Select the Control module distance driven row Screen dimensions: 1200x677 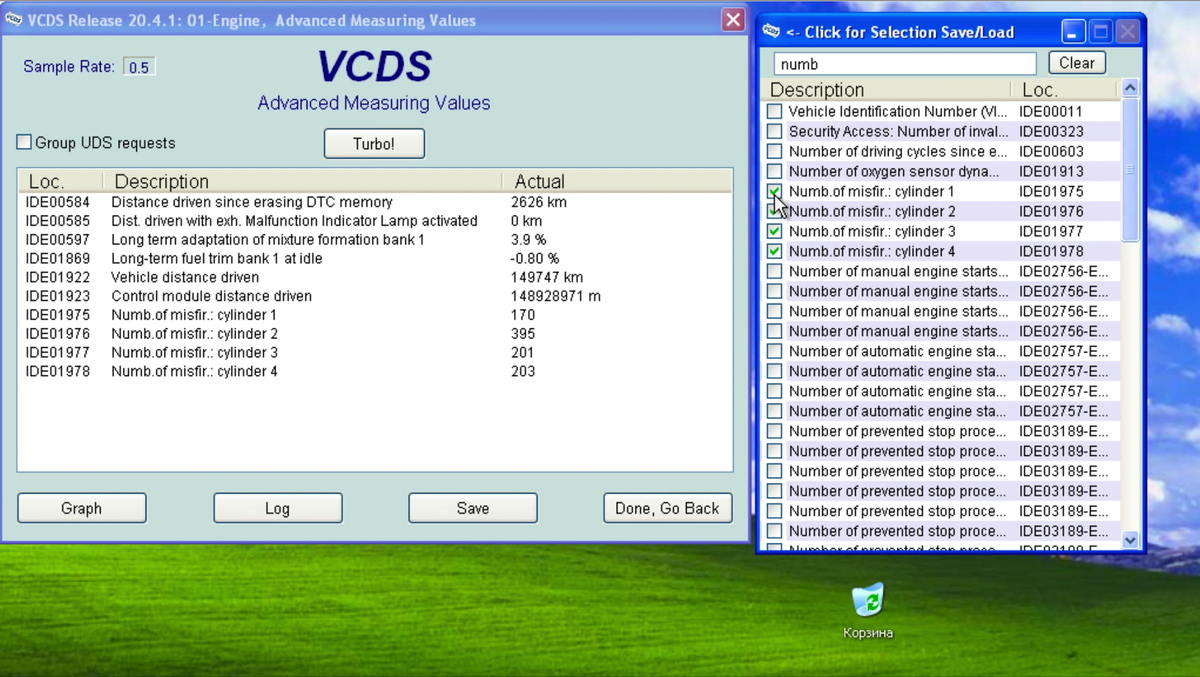click(x=375, y=296)
